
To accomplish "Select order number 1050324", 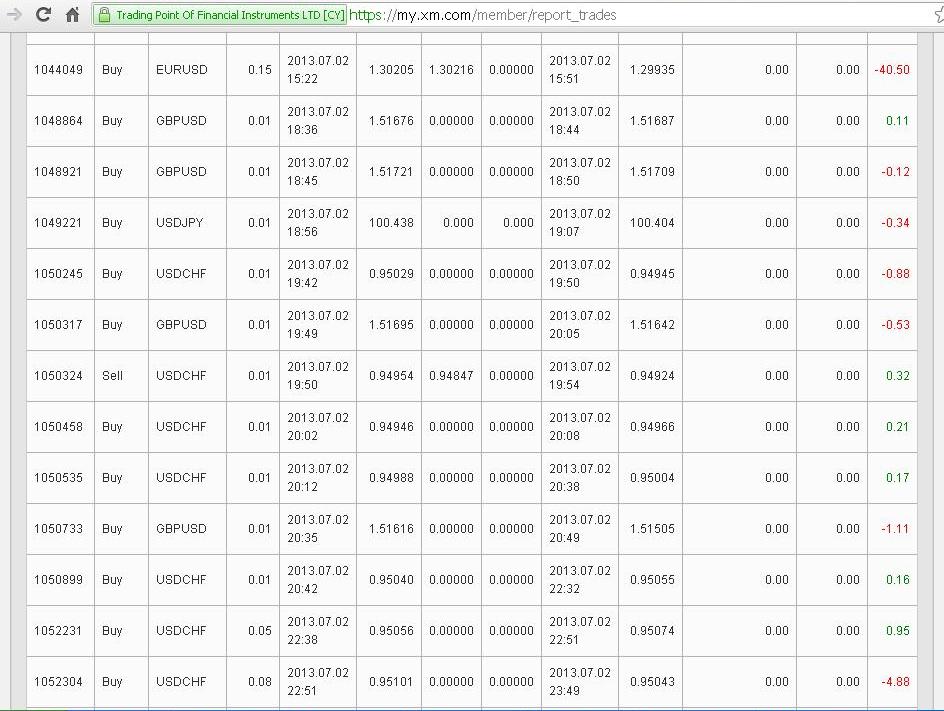I will coord(58,376).
